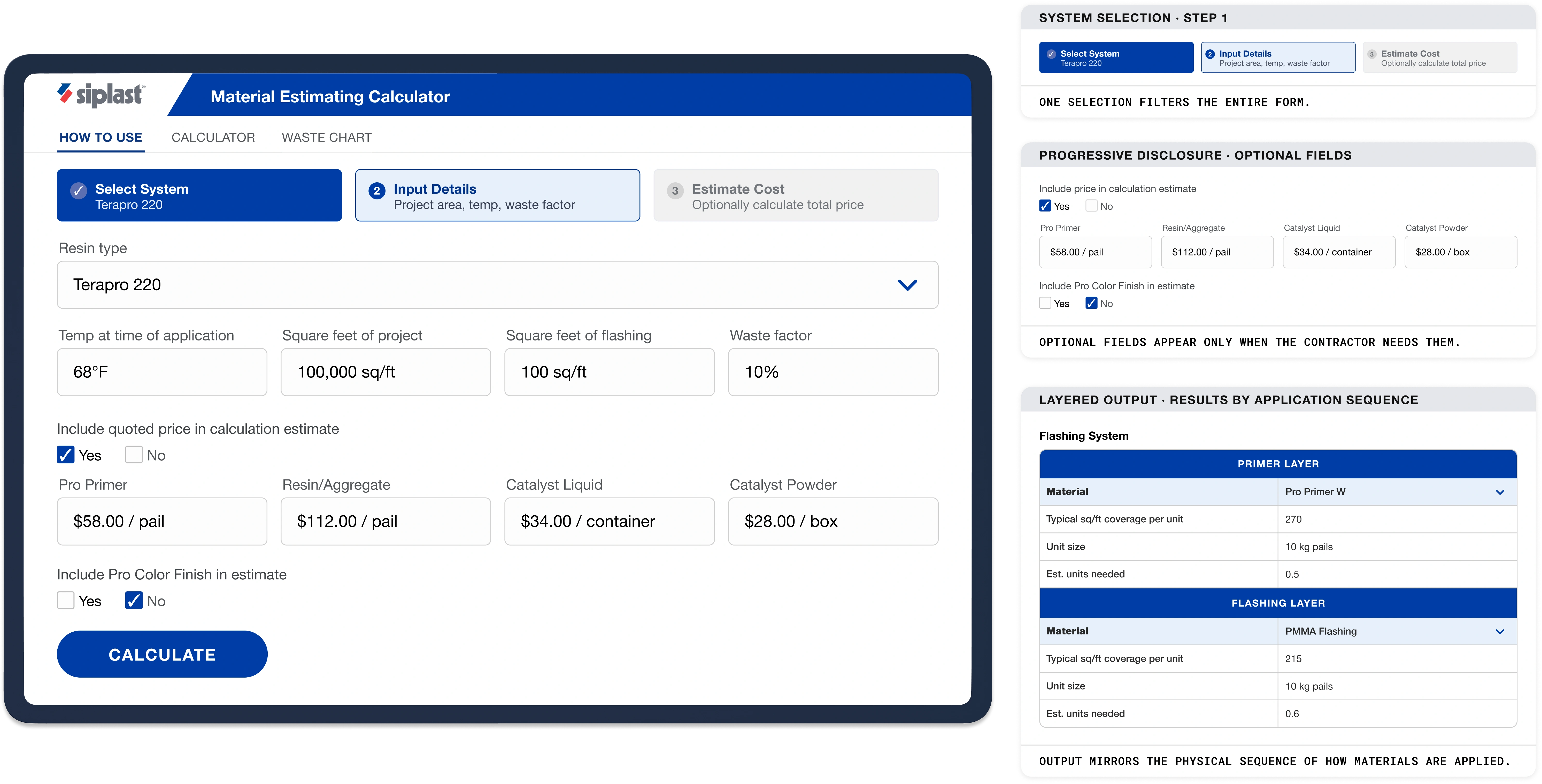Select the Input Details step in System Selection panel
This screenshot has height=784, width=1542.
pos(1278,57)
